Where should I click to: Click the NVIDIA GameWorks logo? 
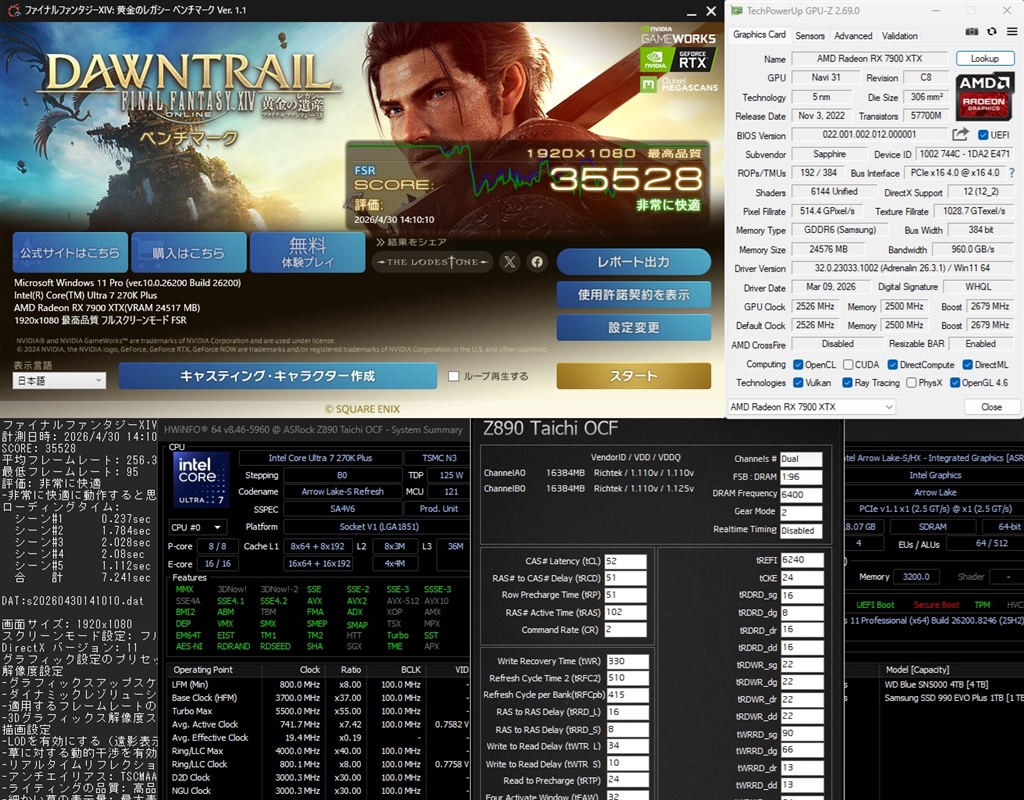click(x=679, y=35)
